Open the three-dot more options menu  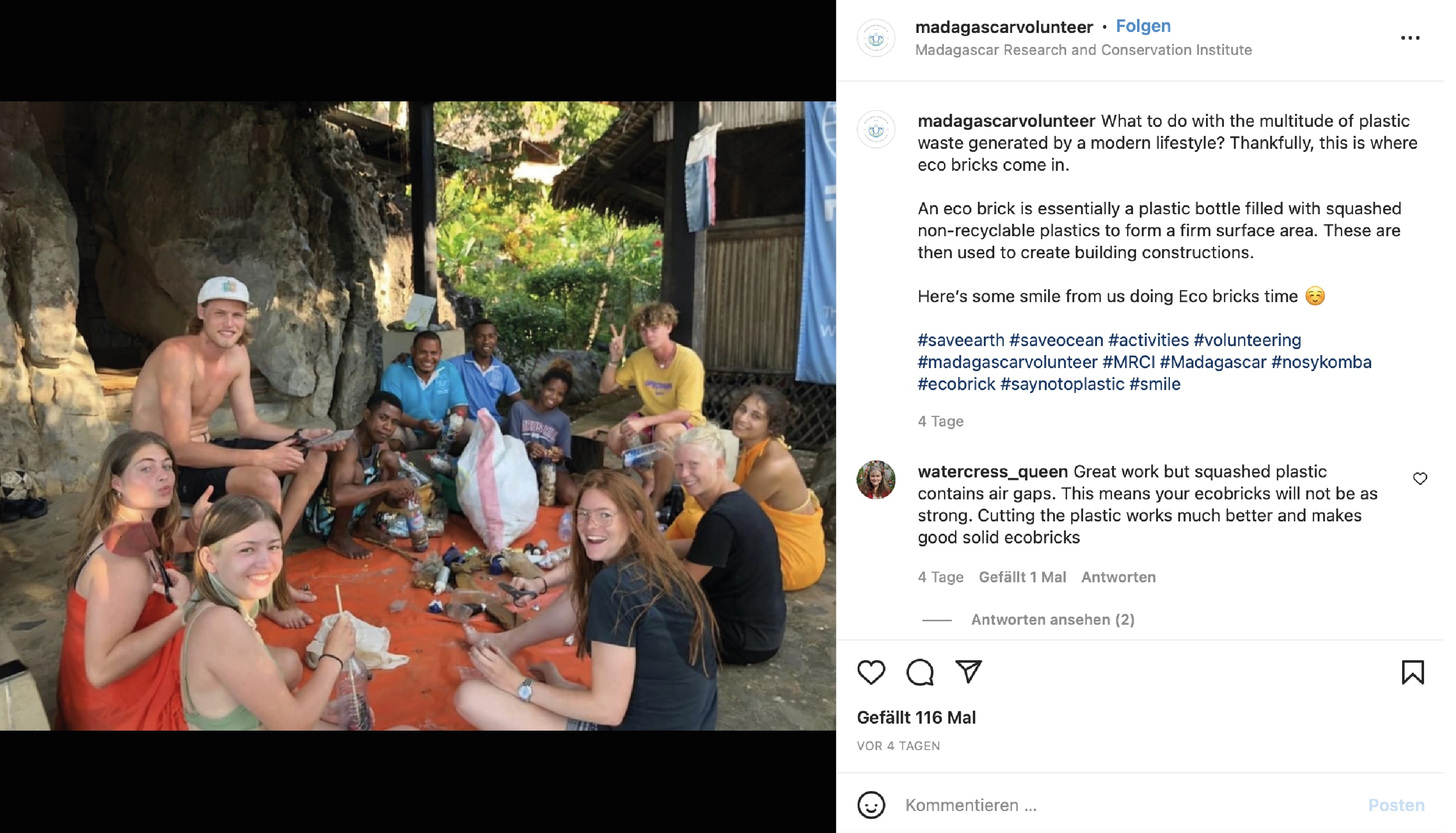1410,38
